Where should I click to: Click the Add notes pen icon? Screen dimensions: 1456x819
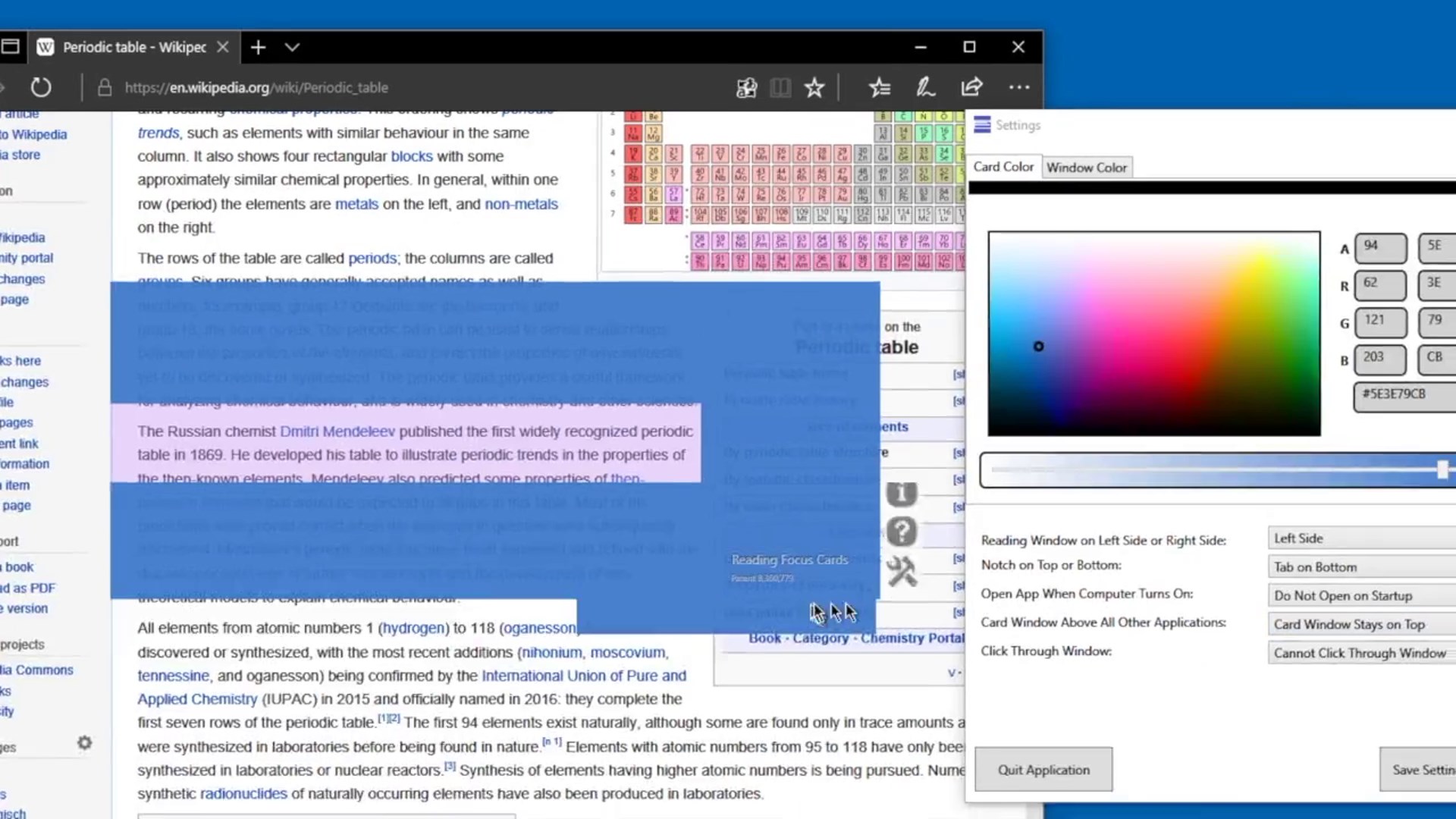coord(925,88)
